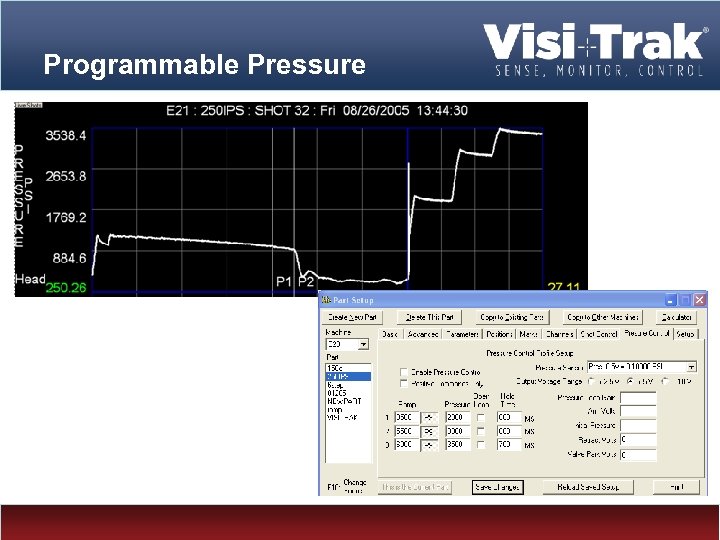Image resolution: width=720 pixels, height=540 pixels.
Task: Toggle Open Loop checkbox for step 3
Action: (x=480, y=445)
